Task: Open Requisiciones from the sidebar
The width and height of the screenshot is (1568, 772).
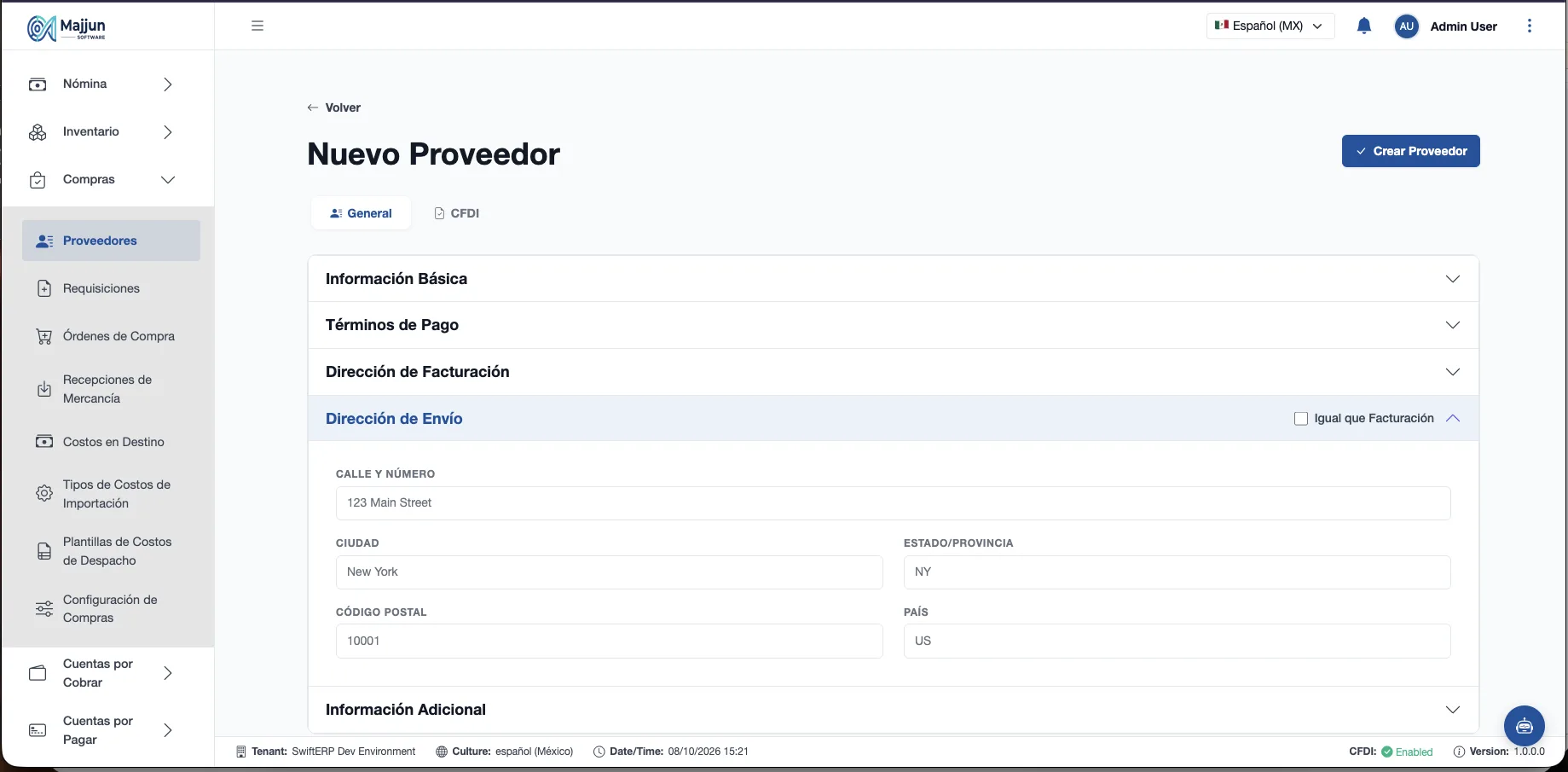Action: point(101,288)
